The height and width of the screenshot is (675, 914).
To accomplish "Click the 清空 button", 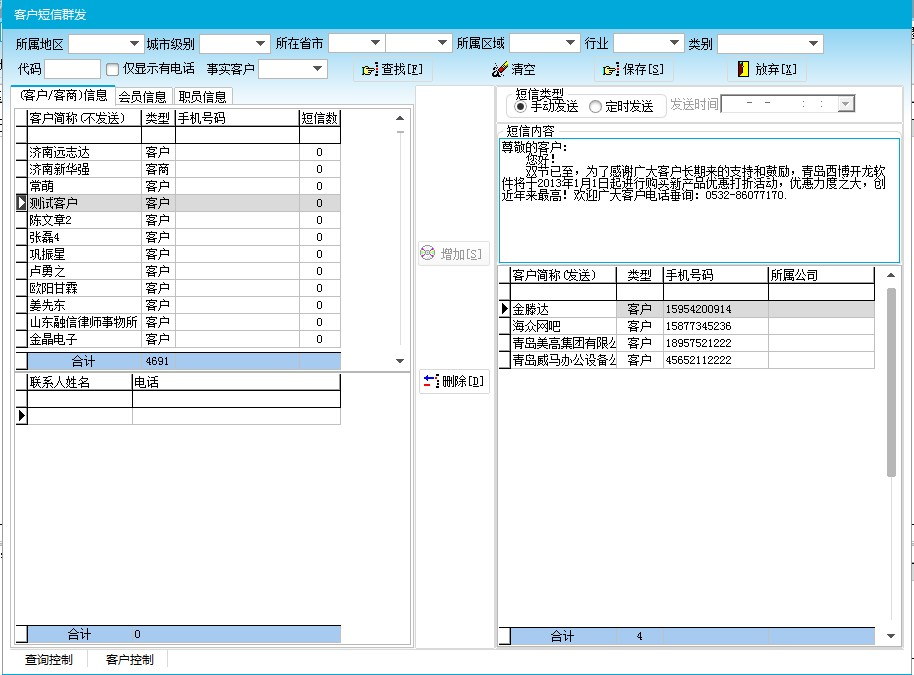I will pyautogui.click(x=514, y=69).
